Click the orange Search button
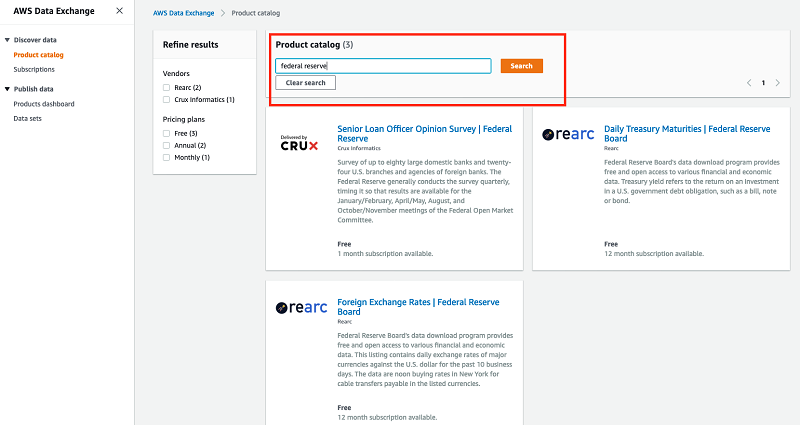 [521, 66]
